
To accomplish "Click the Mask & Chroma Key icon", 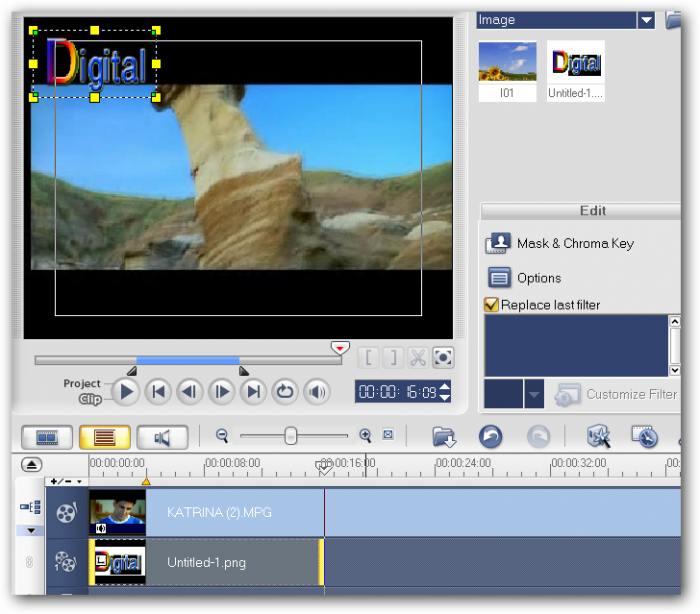I will tap(498, 243).
